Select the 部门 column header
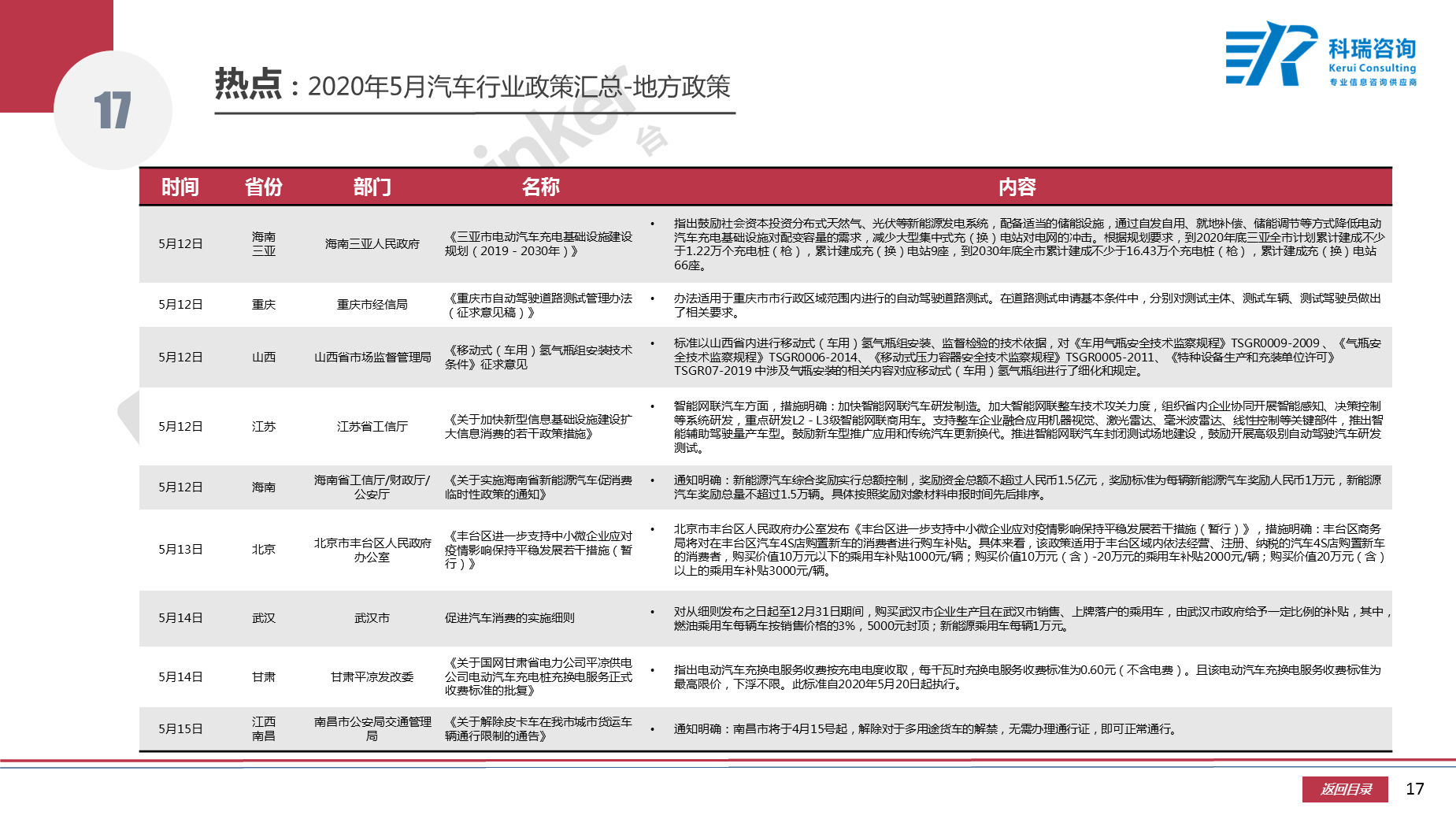 click(372, 187)
